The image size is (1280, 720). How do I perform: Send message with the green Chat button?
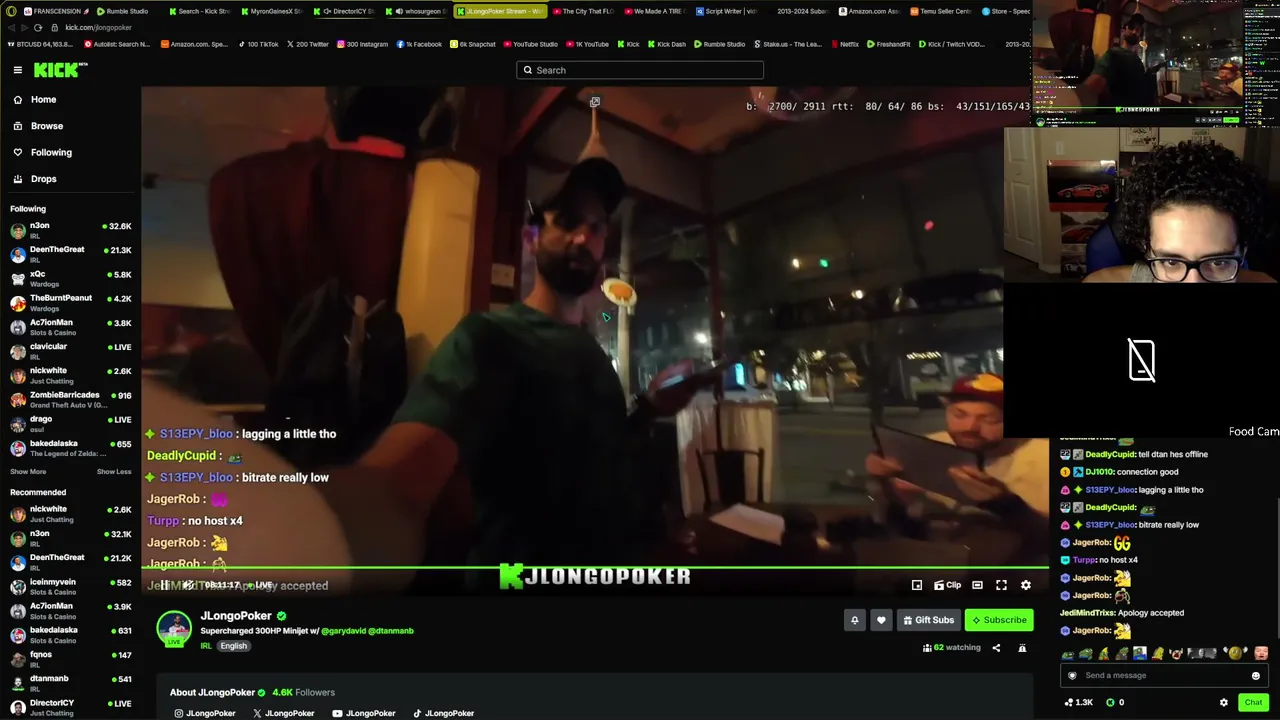pyautogui.click(x=1253, y=703)
